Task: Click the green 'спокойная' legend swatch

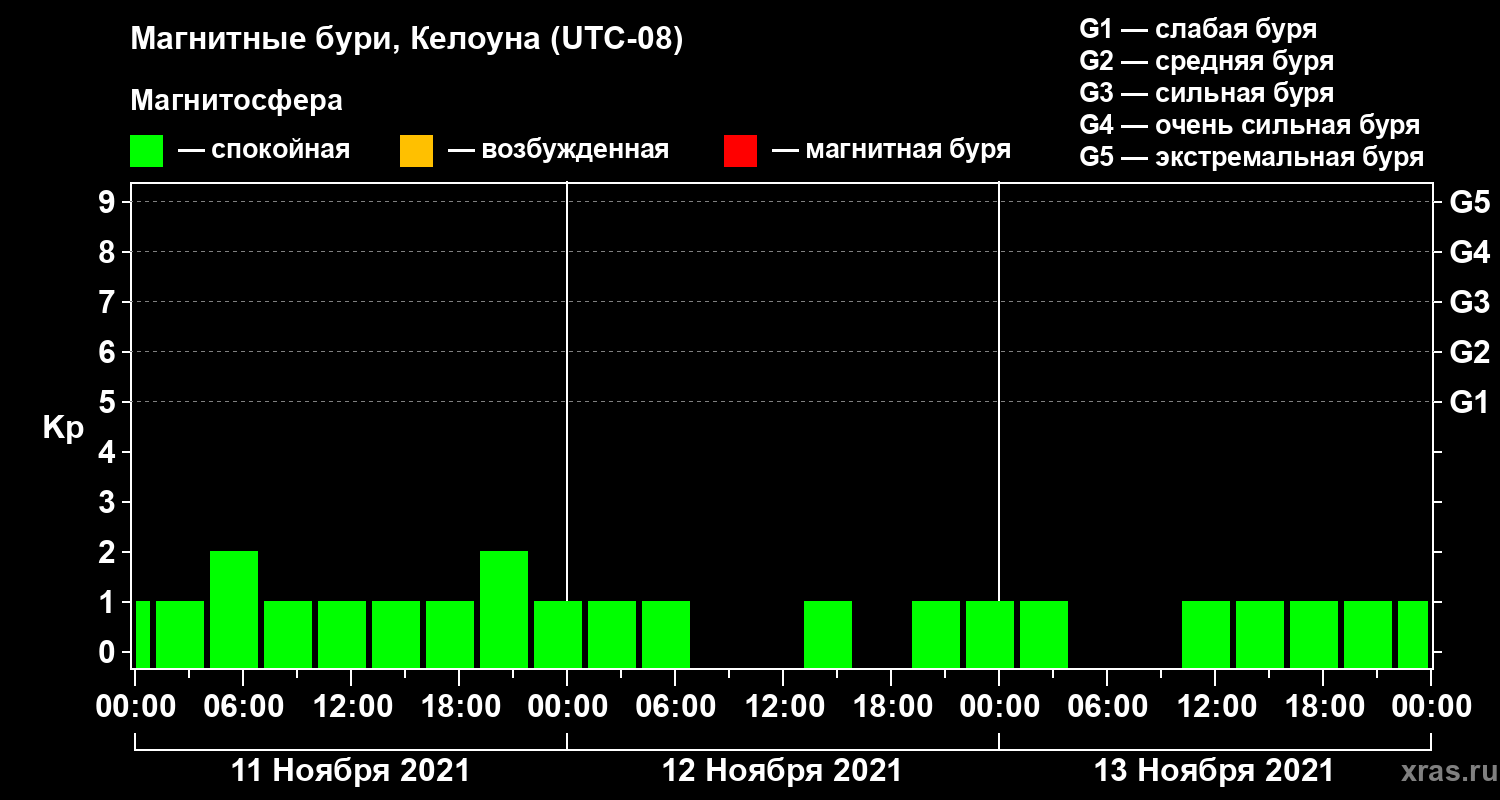Action: [x=146, y=151]
